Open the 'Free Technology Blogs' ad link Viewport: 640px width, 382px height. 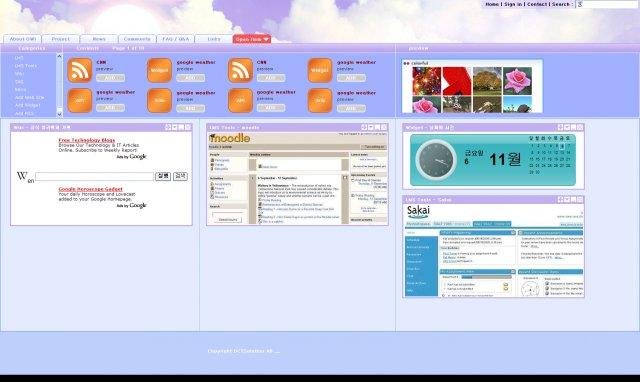click(87, 140)
